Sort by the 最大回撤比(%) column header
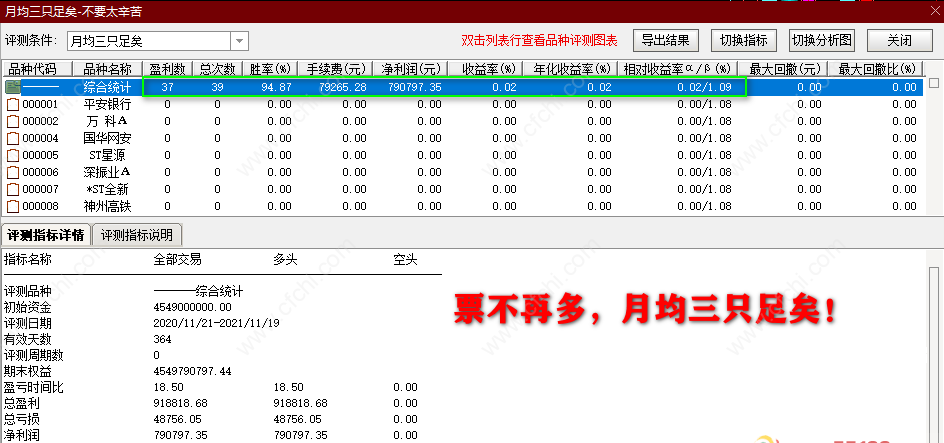The height and width of the screenshot is (443, 944). (877, 69)
